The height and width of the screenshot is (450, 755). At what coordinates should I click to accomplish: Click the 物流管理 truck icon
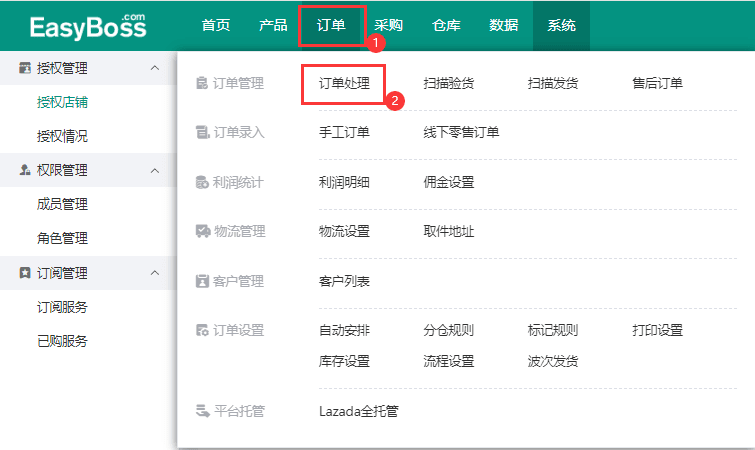pos(202,232)
